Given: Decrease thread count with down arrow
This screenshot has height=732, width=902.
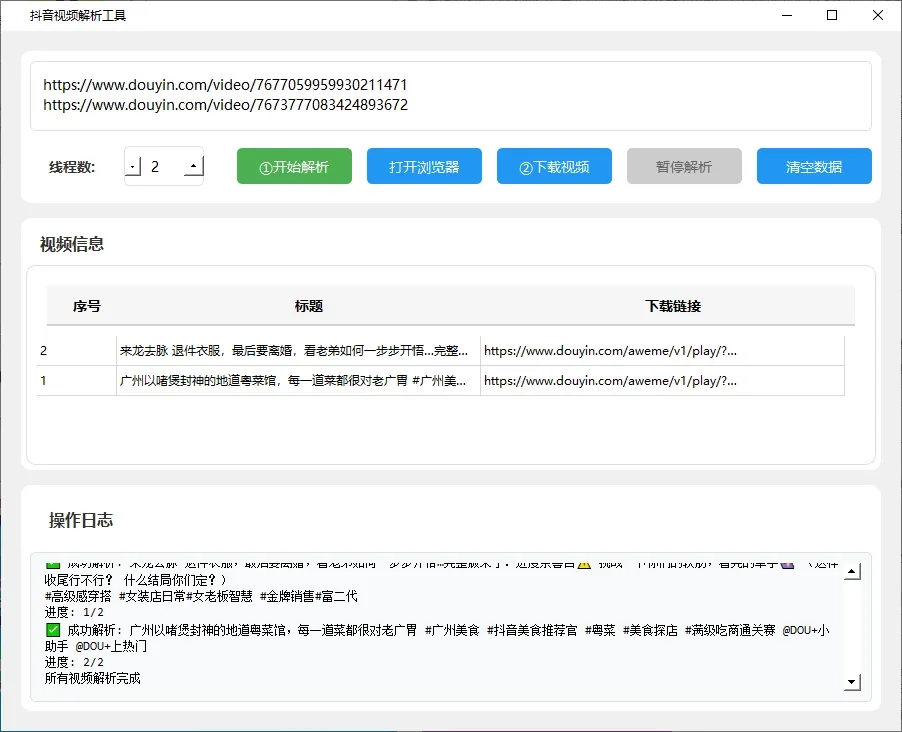Looking at the screenshot, I should 133,166.
